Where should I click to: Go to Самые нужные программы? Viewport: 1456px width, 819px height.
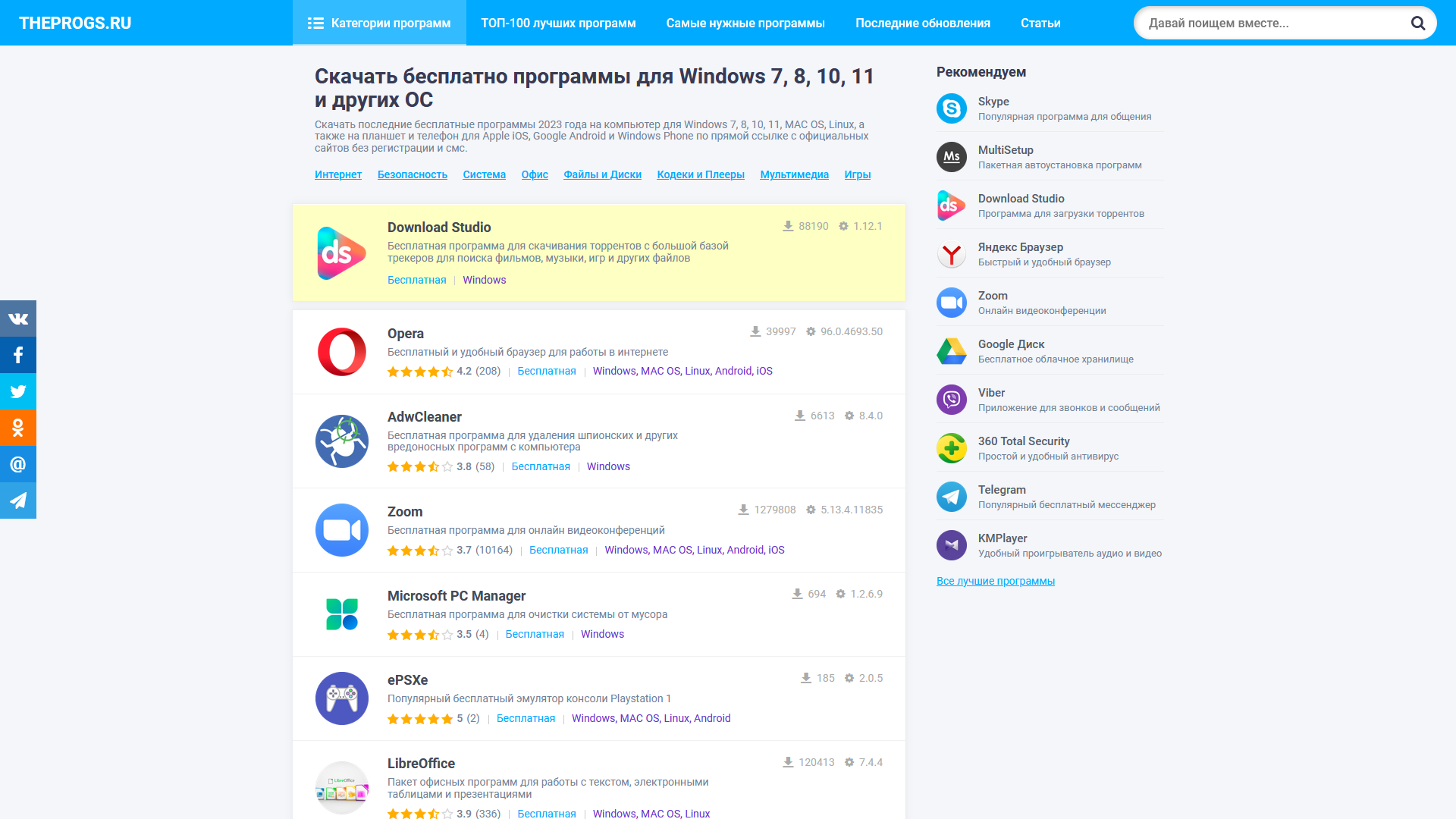click(x=745, y=23)
